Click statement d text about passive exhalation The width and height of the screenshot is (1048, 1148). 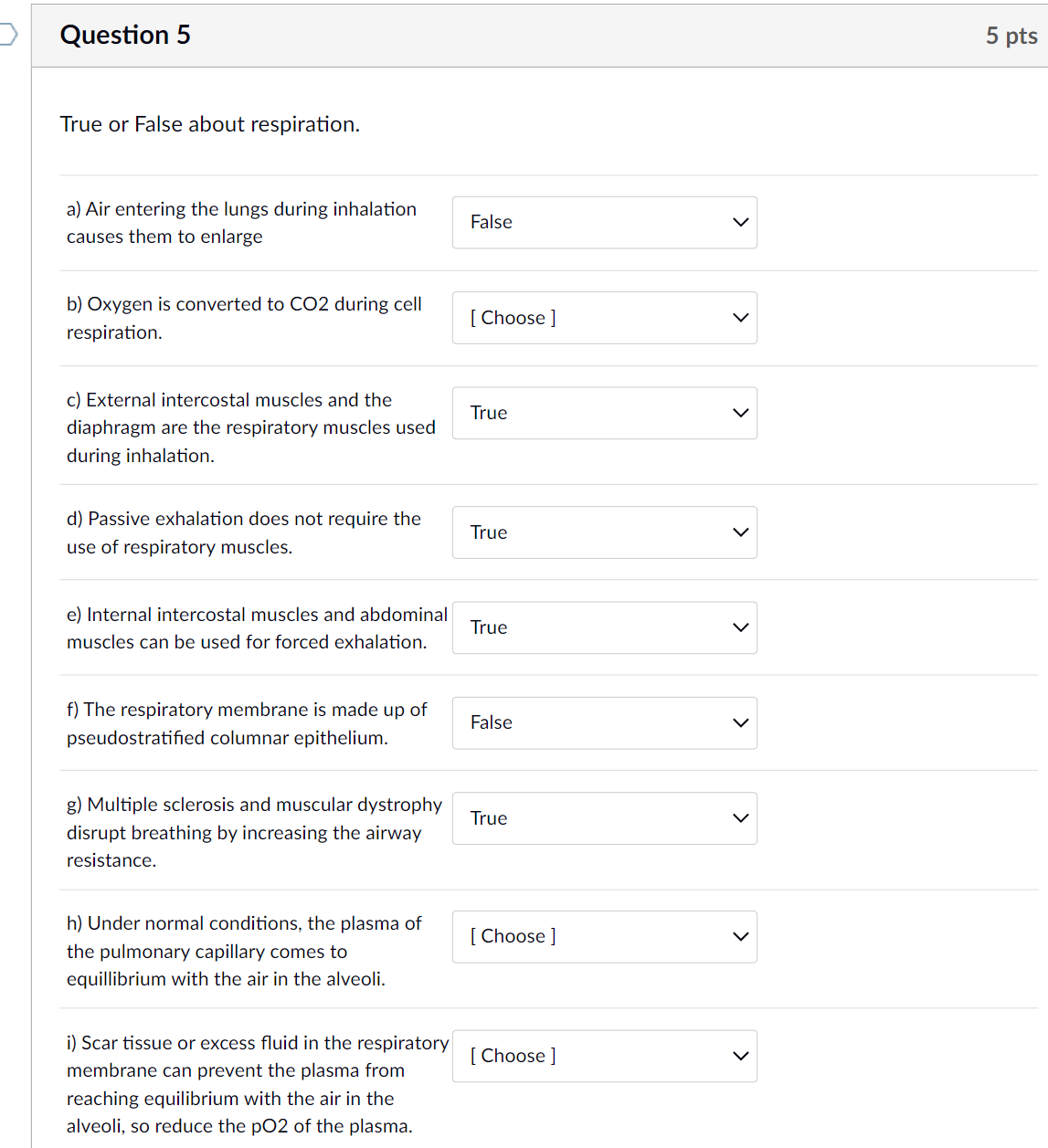[x=243, y=532]
